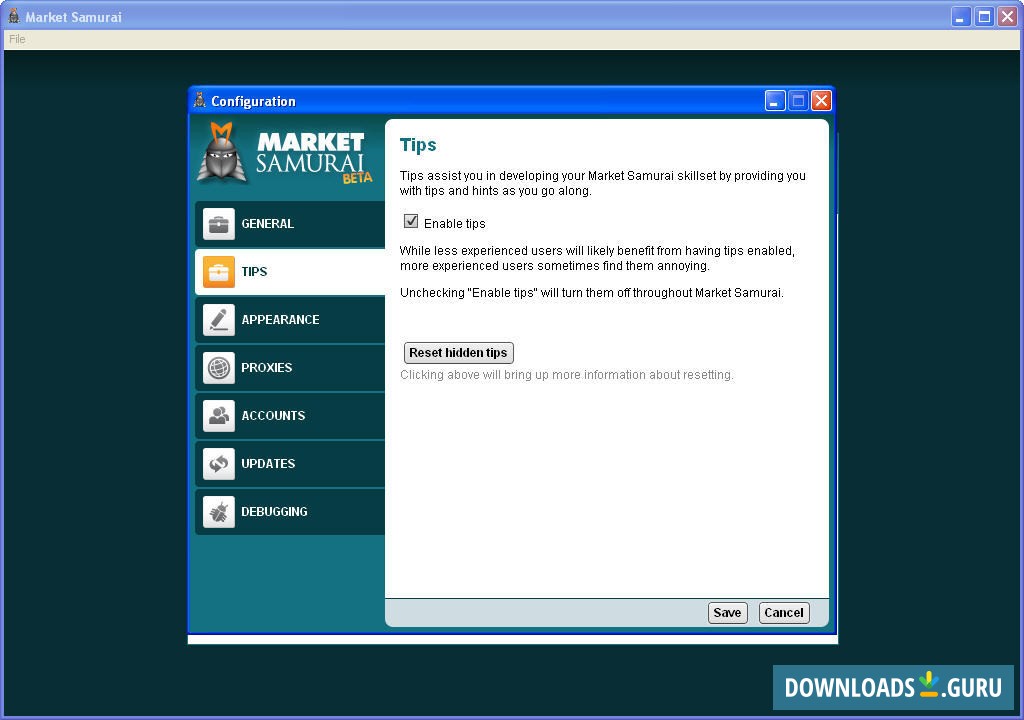Open the DEBUGGING tab
1024x720 pixels.
(x=290, y=512)
